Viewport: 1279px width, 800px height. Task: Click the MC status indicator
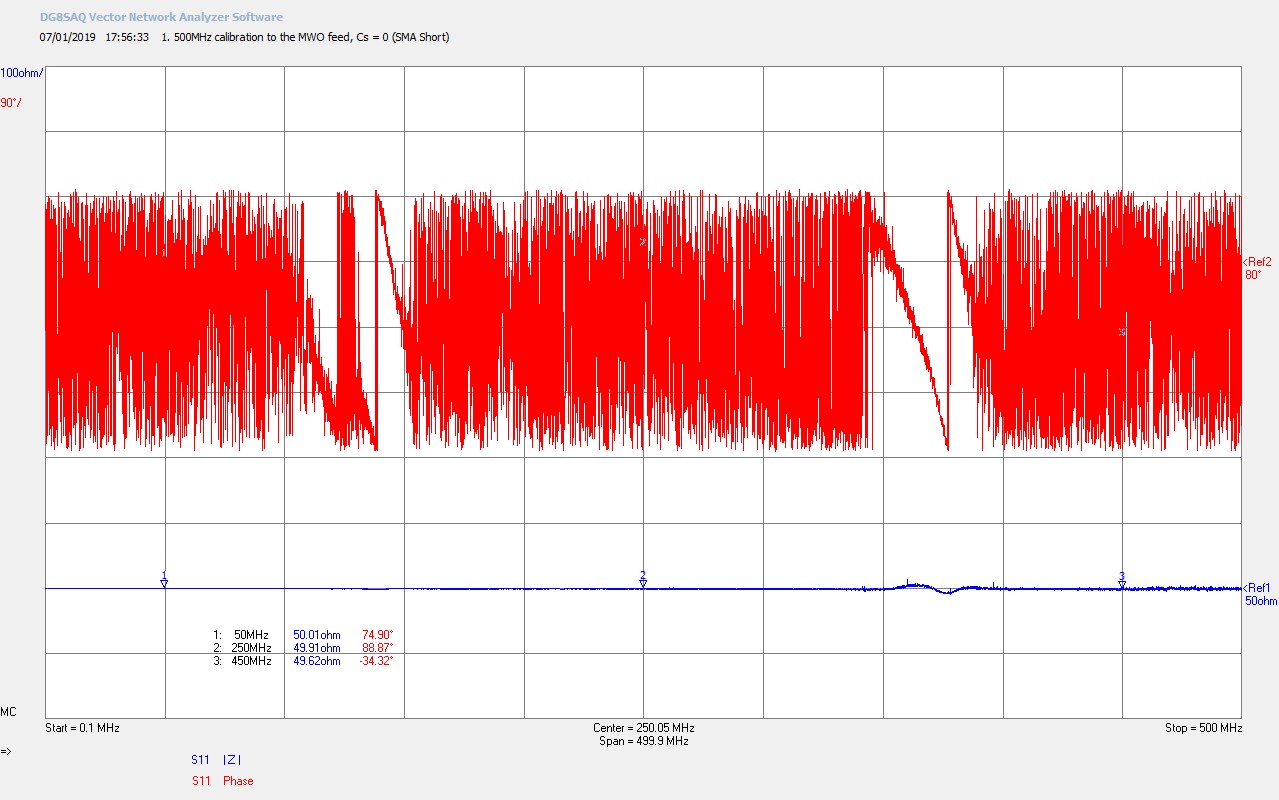8,712
